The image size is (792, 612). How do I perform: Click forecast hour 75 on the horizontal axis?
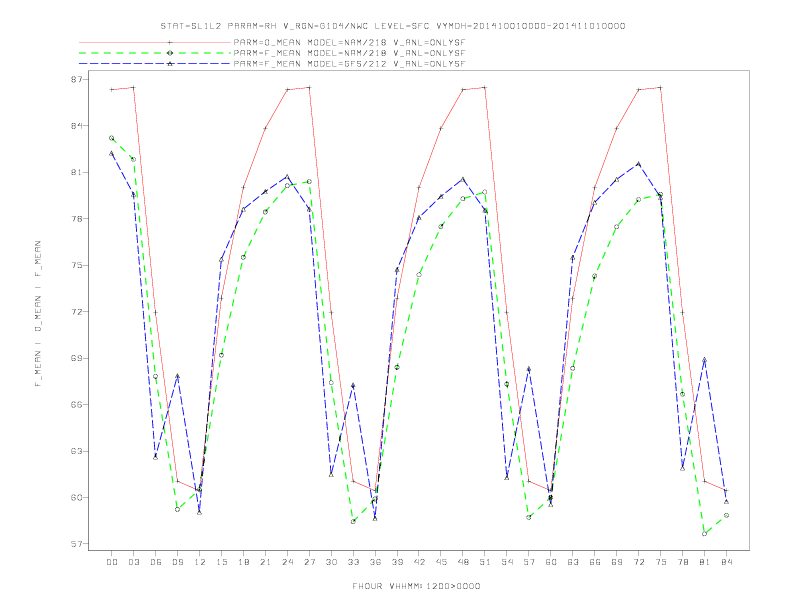coord(661,562)
